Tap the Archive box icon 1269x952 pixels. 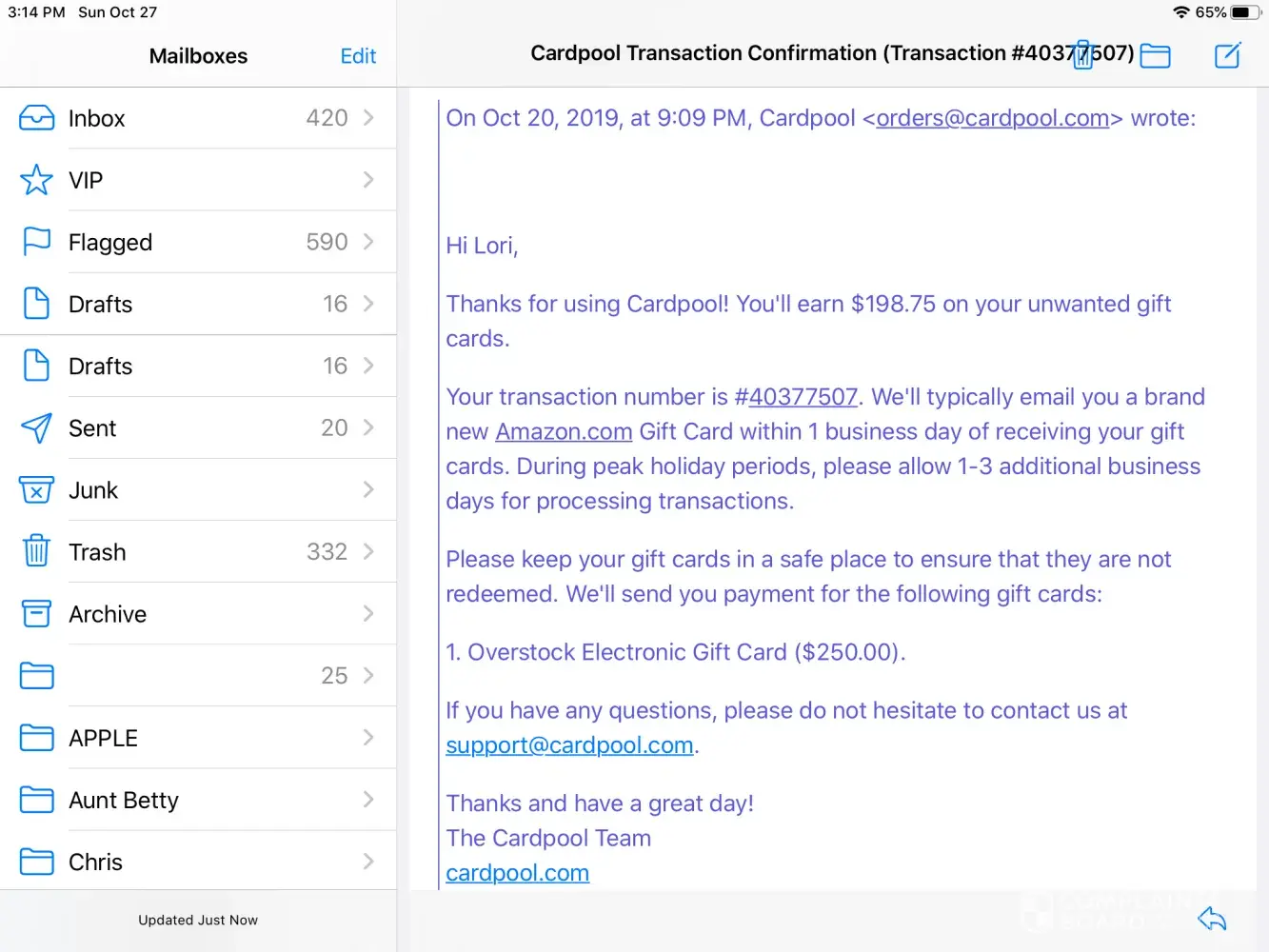[x=36, y=614]
